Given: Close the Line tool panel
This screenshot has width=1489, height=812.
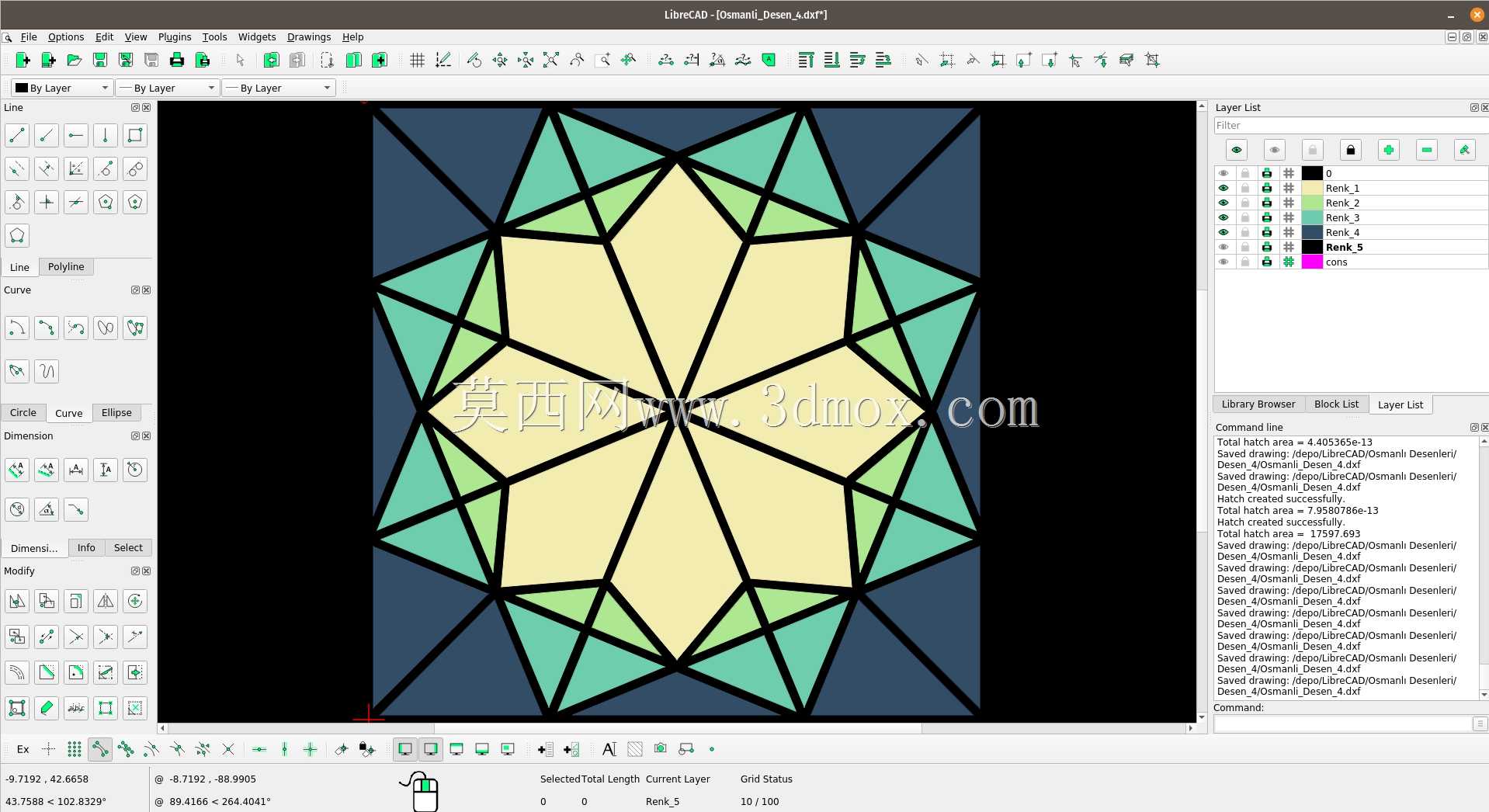Looking at the screenshot, I should coord(147,107).
